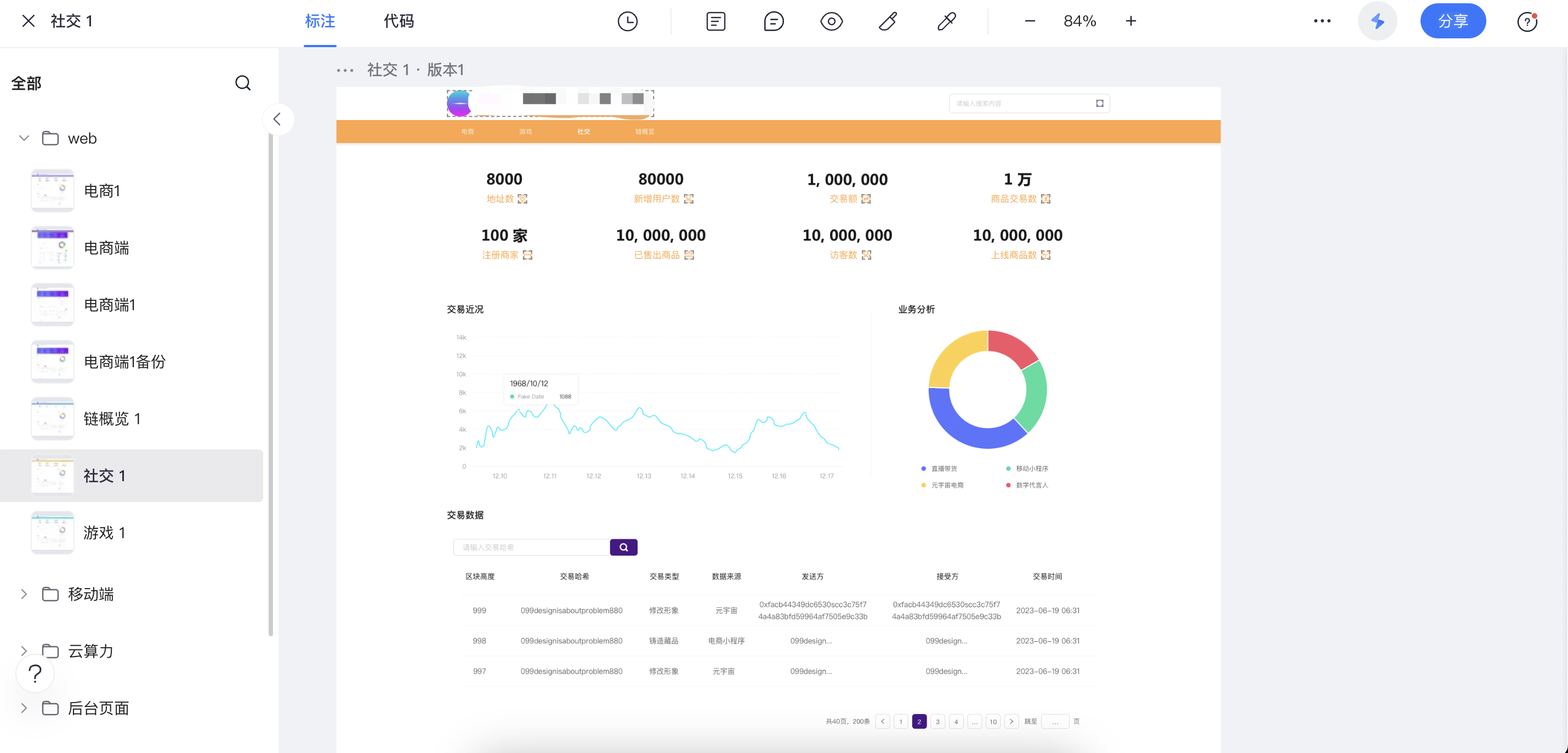Click the 电商小程序 data source cell

click(x=725, y=641)
